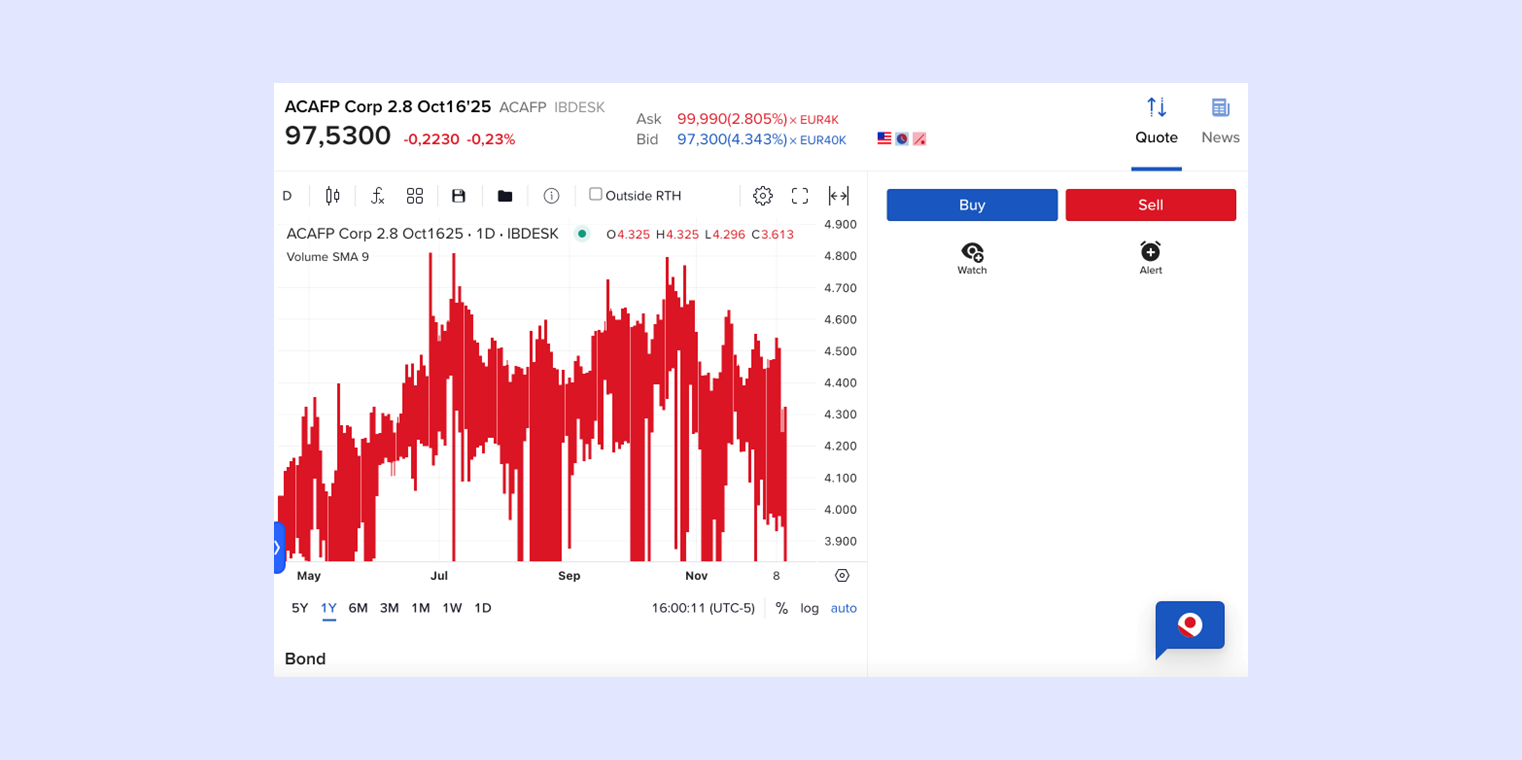Expand the blue left side panel arrow
The height and width of the screenshot is (760, 1522).
279,547
